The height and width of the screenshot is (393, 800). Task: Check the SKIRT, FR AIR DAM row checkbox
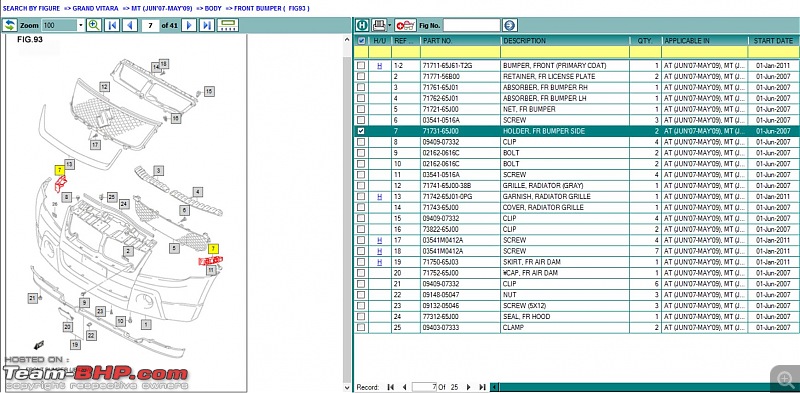coord(361,262)
